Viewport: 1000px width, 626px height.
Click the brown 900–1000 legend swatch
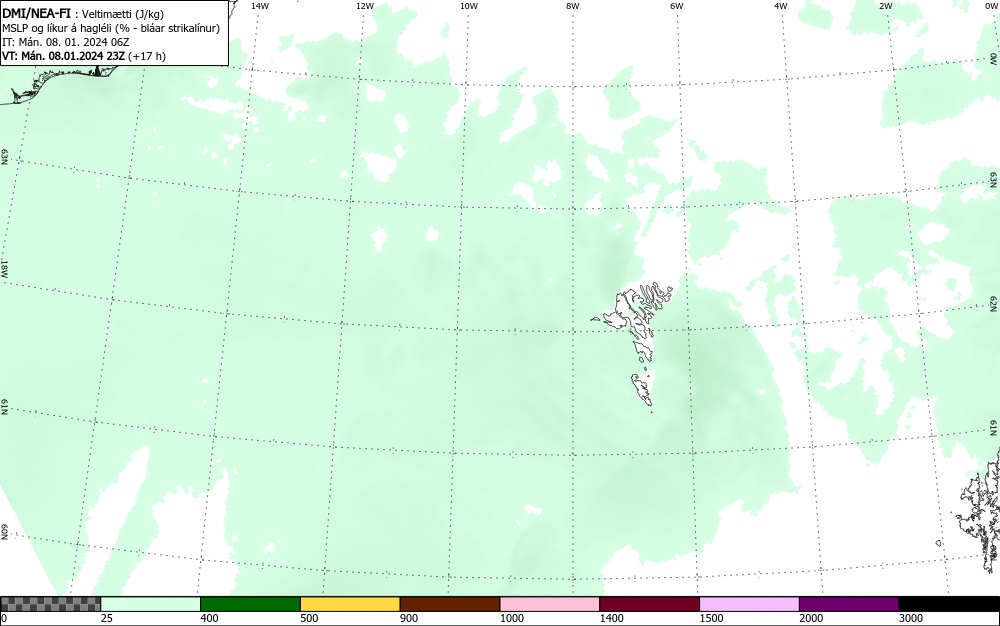(450, 604)
